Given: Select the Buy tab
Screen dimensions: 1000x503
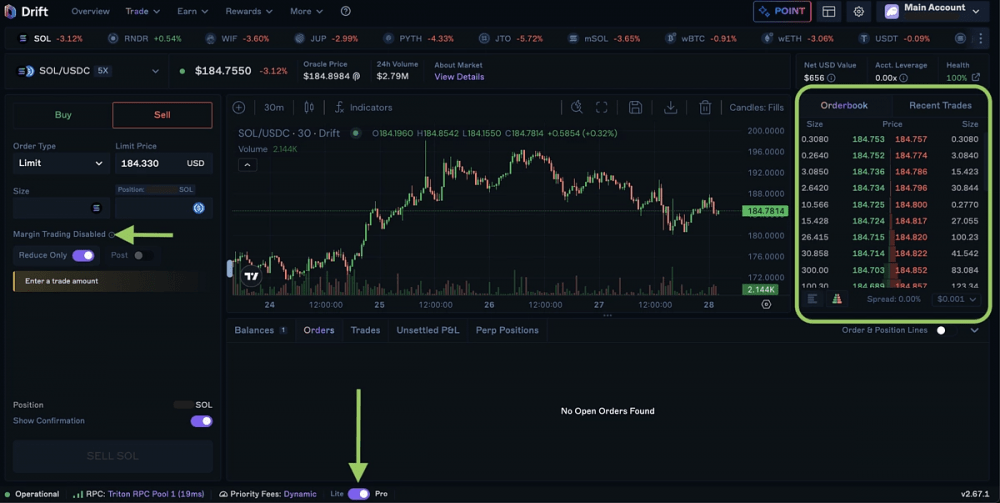Looking at the screenshot, I should (x=63, y=115).
